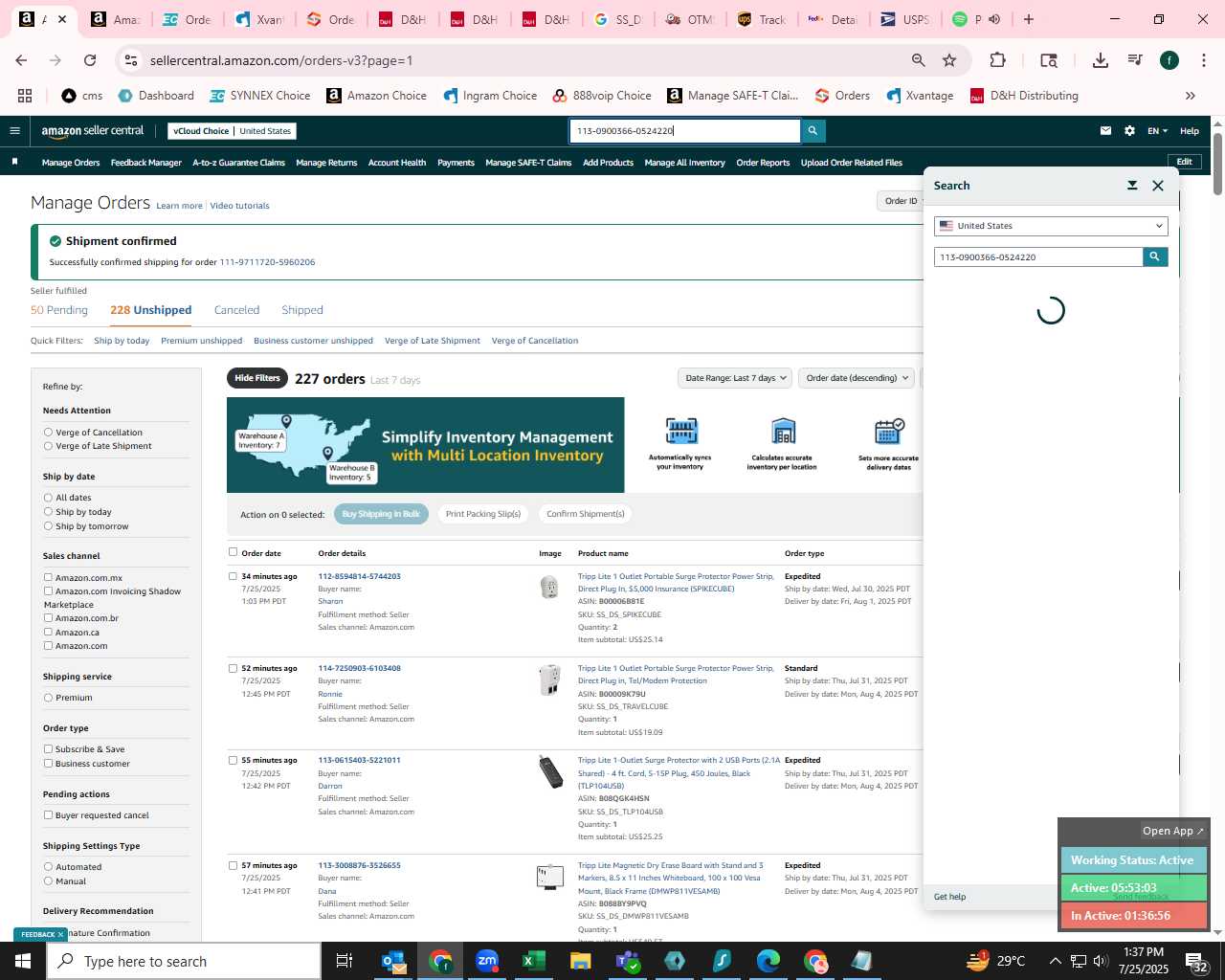
Task: Open Payments in the navigation bar
Action: point(456,163)
